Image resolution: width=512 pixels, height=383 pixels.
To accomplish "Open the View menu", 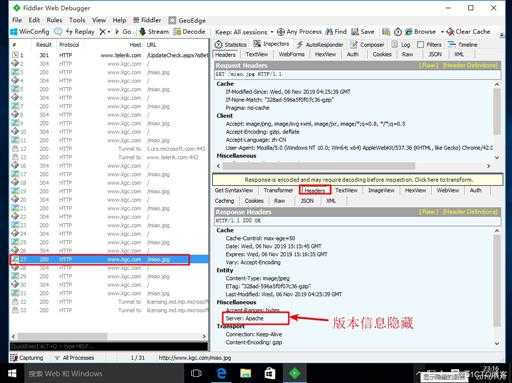I will pos(99,20).
